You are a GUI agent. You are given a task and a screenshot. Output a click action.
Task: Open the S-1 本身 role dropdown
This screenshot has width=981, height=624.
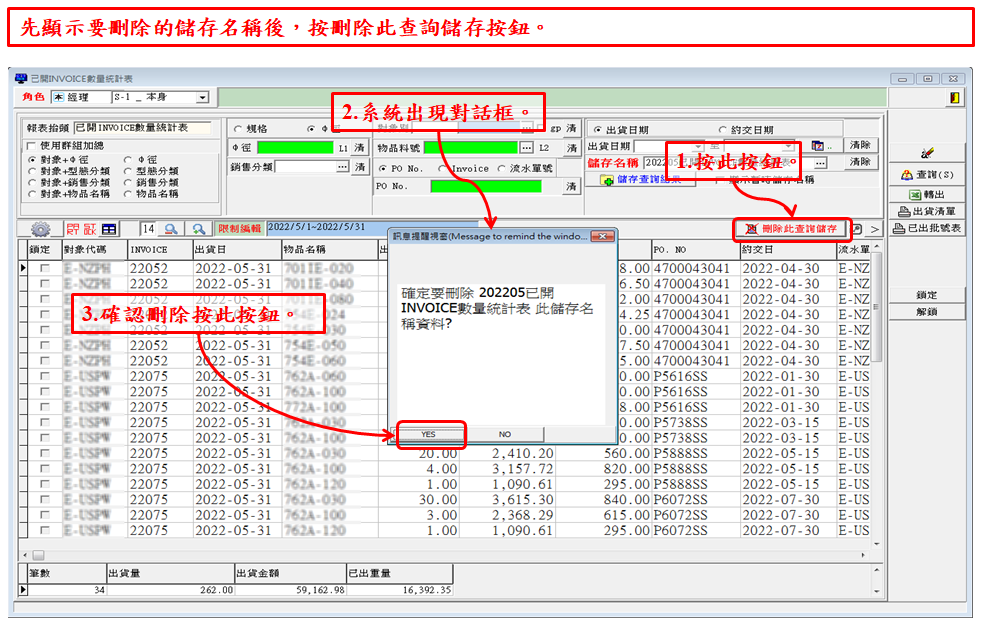[x=202, y=97]
